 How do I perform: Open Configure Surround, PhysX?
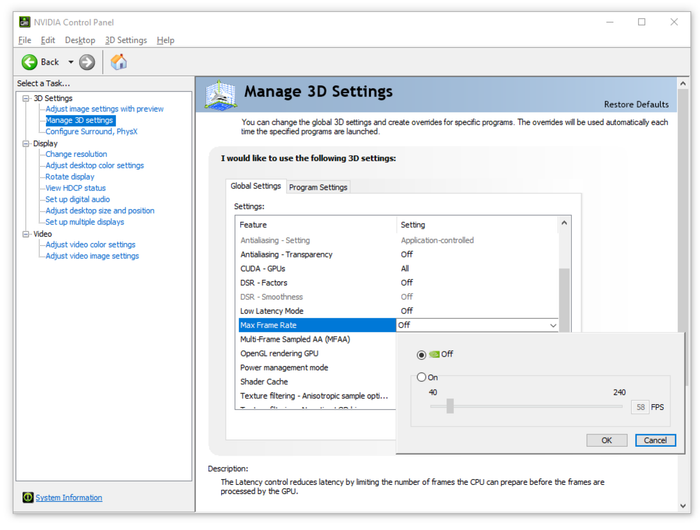[x=91, y=131]
